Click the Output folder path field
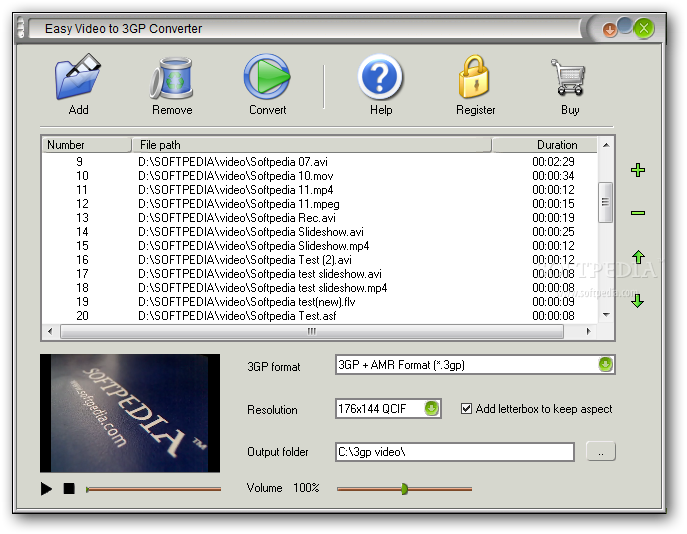 coord(455,452)
